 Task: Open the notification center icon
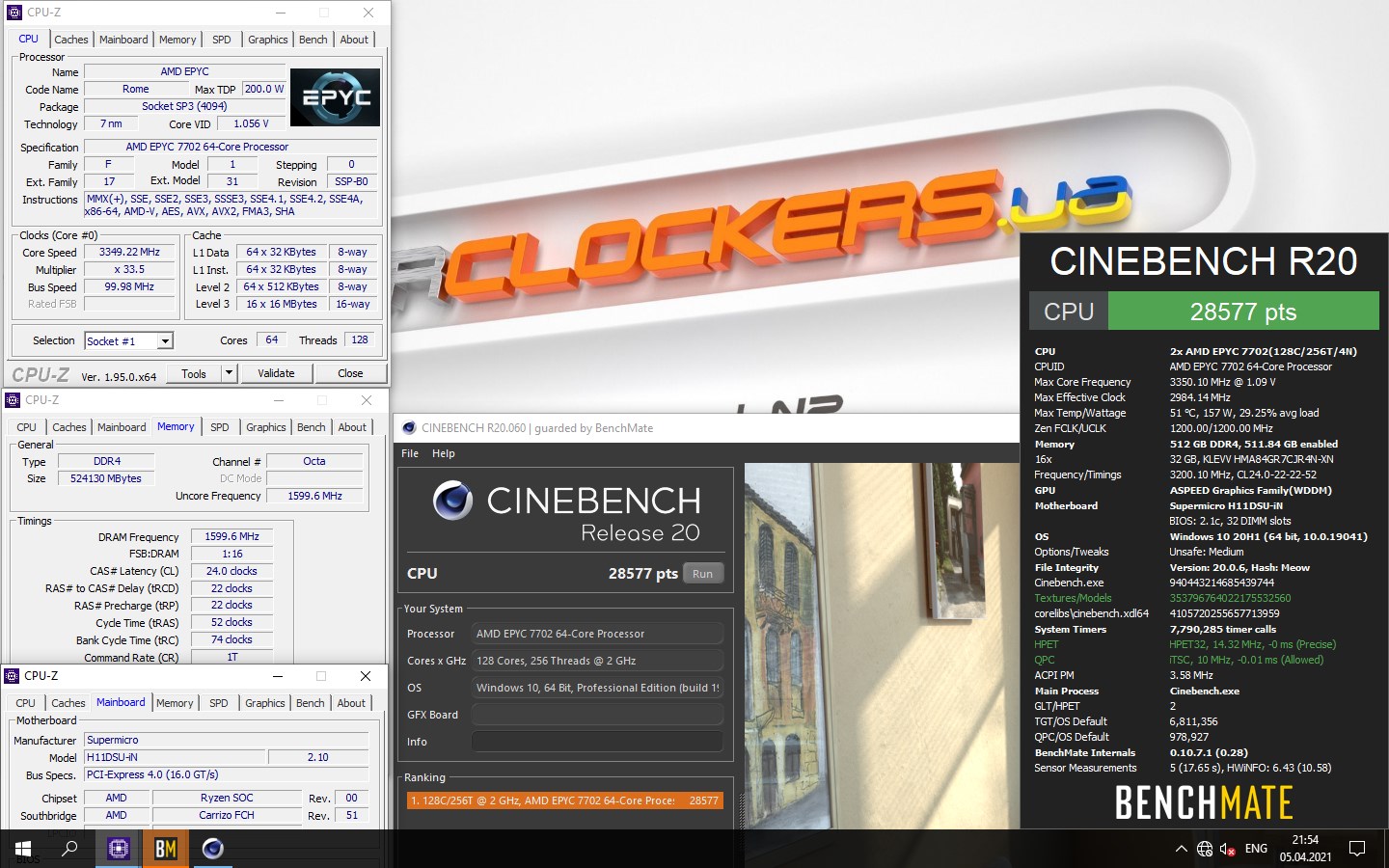click(x=1357, y=849)
